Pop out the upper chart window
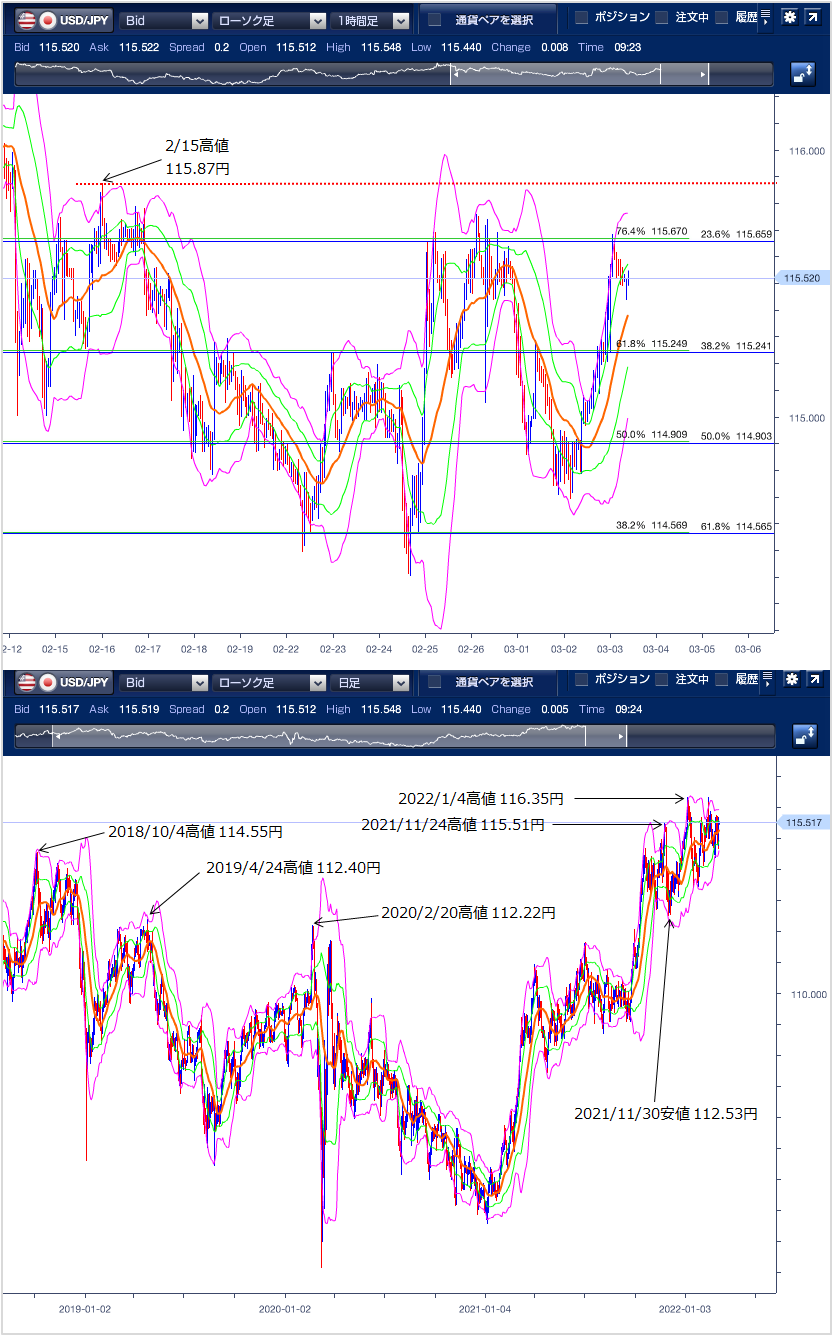833x1336 pixels. click(x=815, y=19)
